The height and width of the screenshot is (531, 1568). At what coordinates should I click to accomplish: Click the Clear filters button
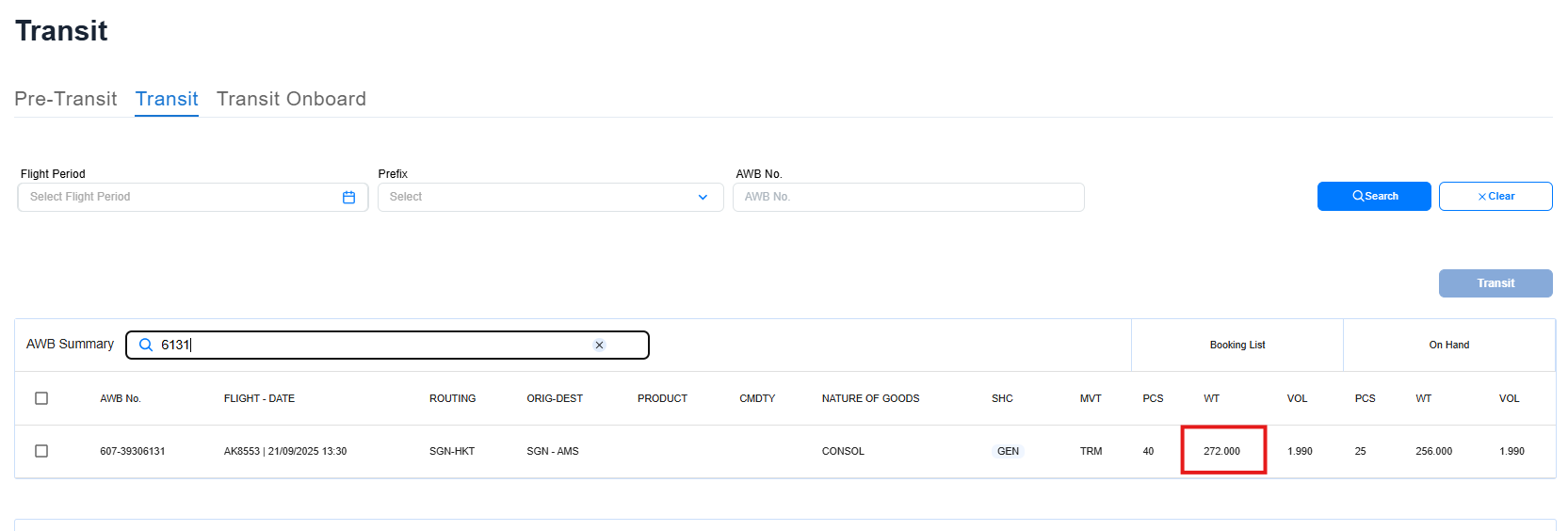tap(1495, 196)
